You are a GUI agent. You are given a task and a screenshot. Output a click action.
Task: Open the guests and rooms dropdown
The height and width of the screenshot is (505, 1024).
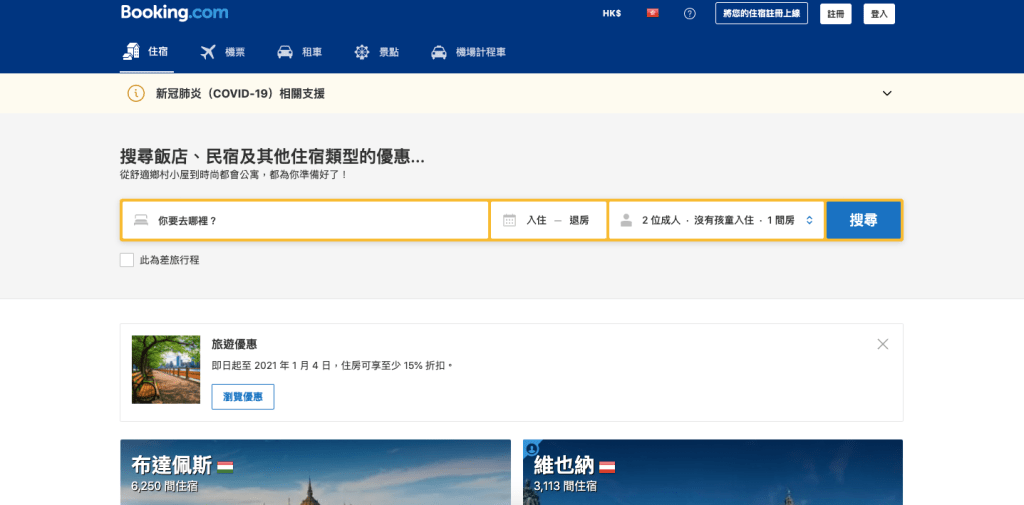click(716, 220)
